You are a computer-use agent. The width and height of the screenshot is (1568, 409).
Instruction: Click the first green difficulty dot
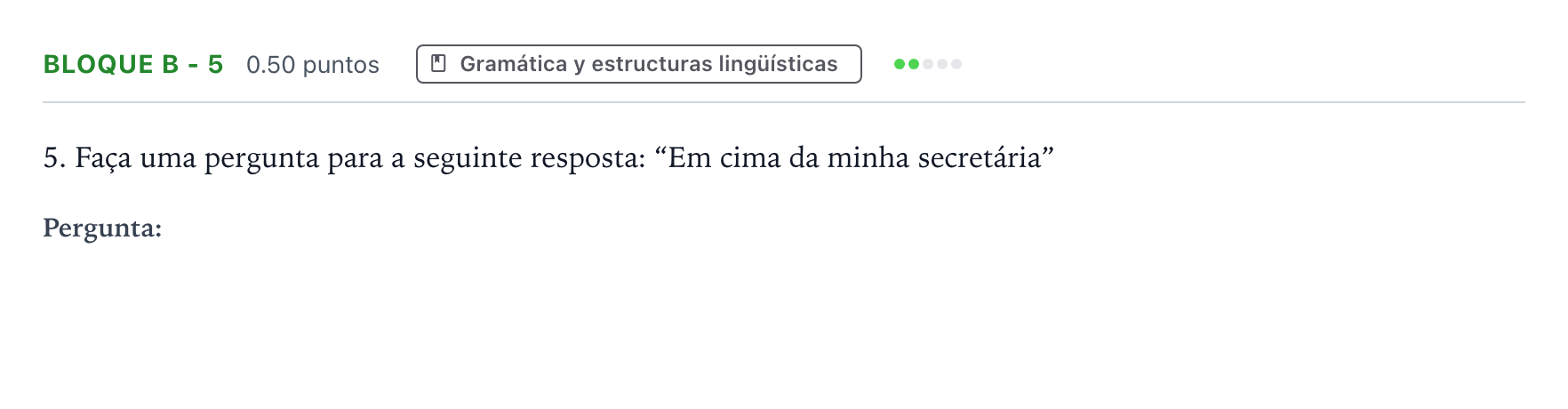pos(900,64)
